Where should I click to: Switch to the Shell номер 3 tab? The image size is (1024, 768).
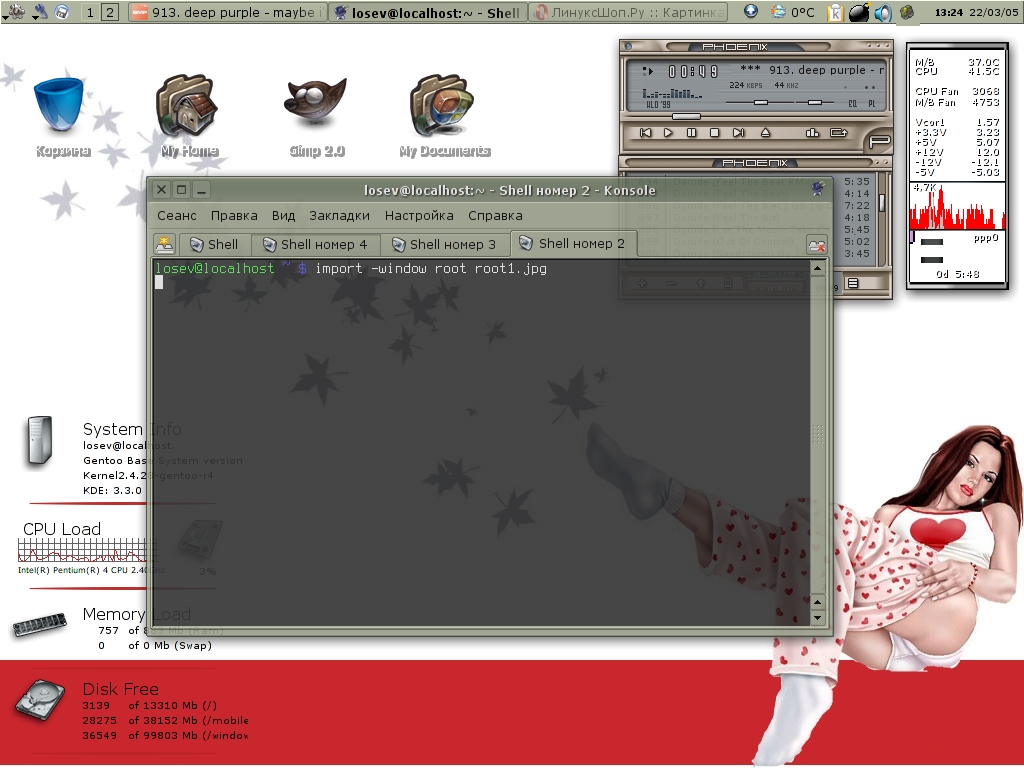coord(445,245)
